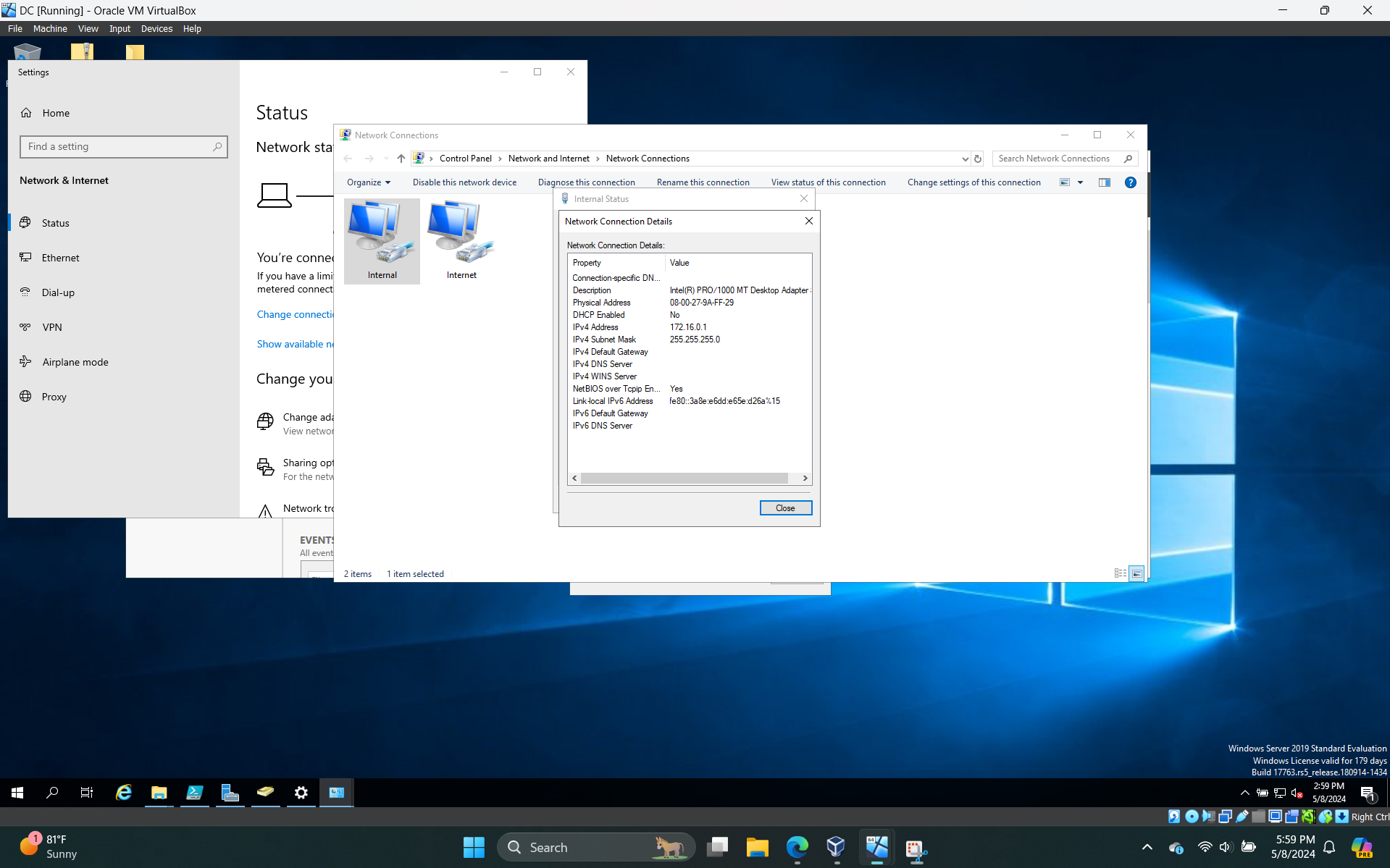Click Diagnose this connection
The width and height of the screenshot is (1390, 868).
586,182
